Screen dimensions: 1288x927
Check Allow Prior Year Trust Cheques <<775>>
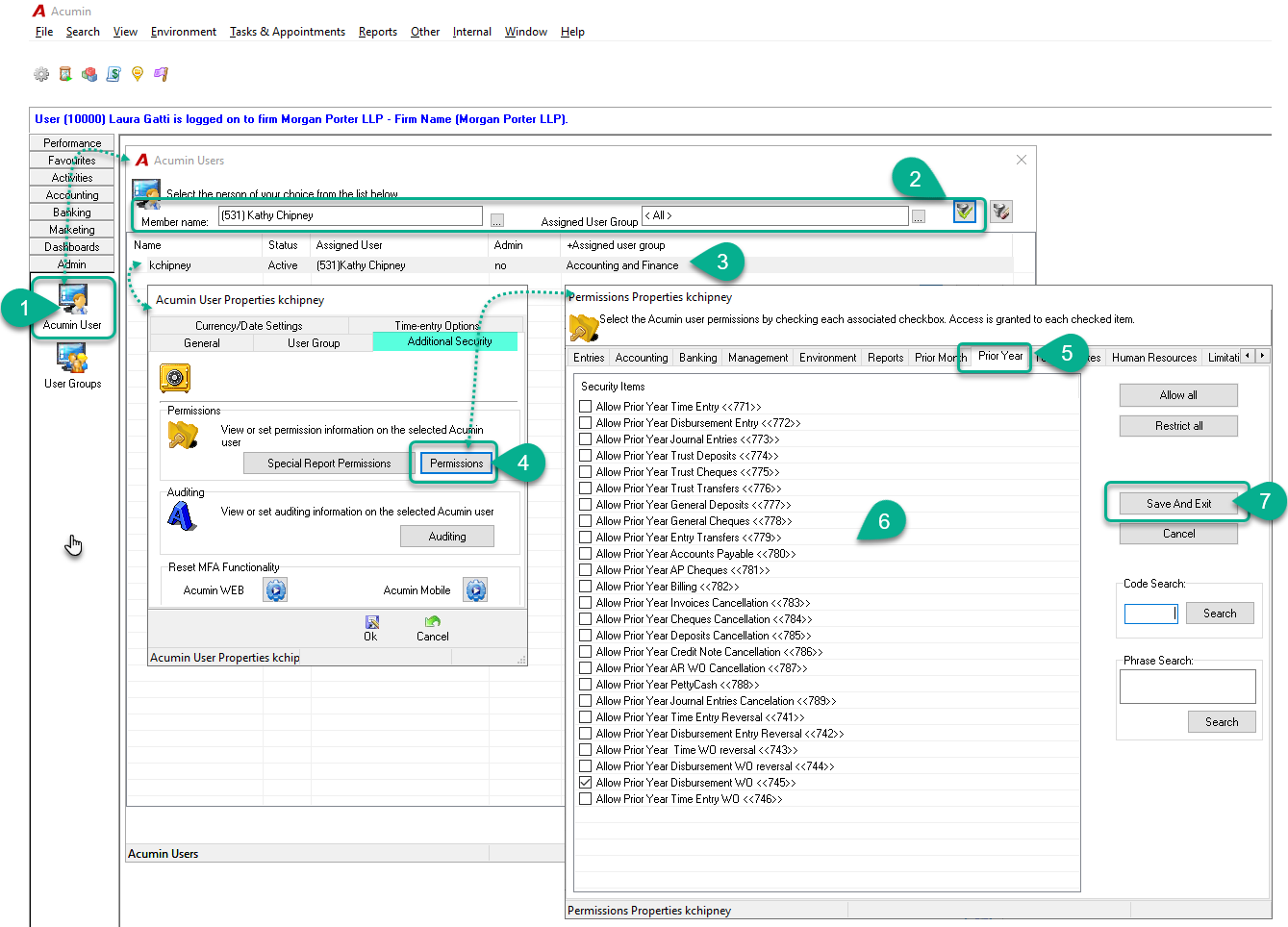click(x=585, y=472)
